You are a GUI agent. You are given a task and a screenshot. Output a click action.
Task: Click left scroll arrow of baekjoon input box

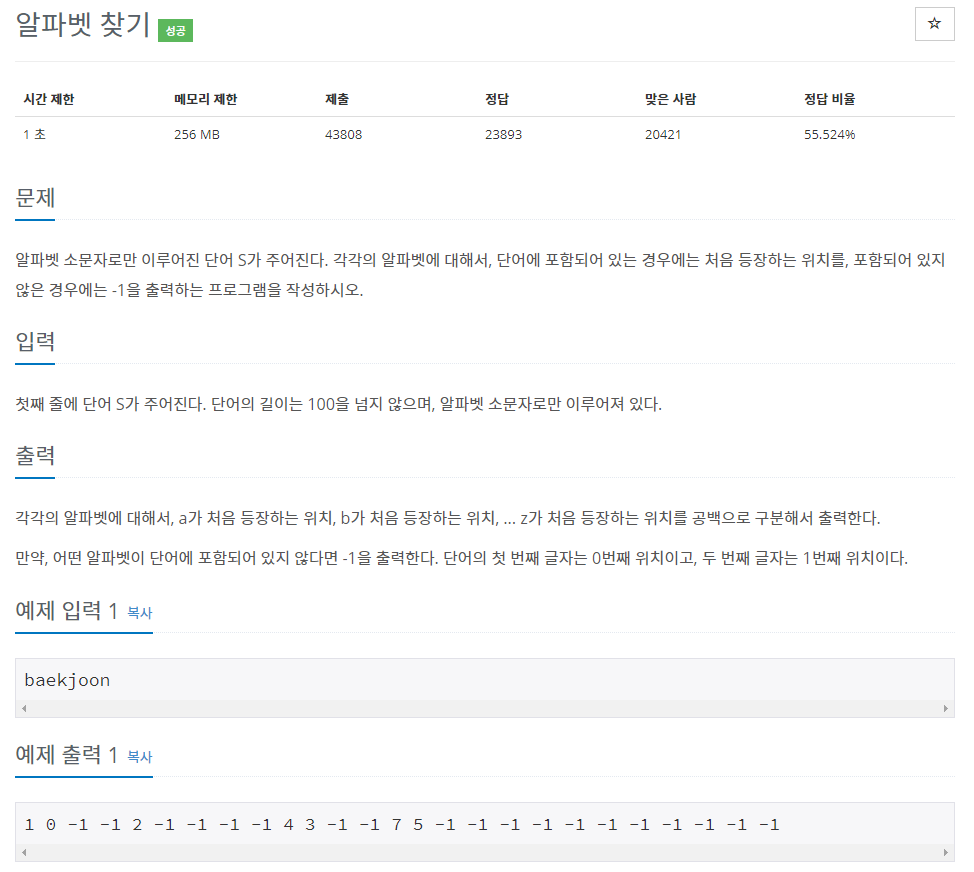(x=24, y=709)
